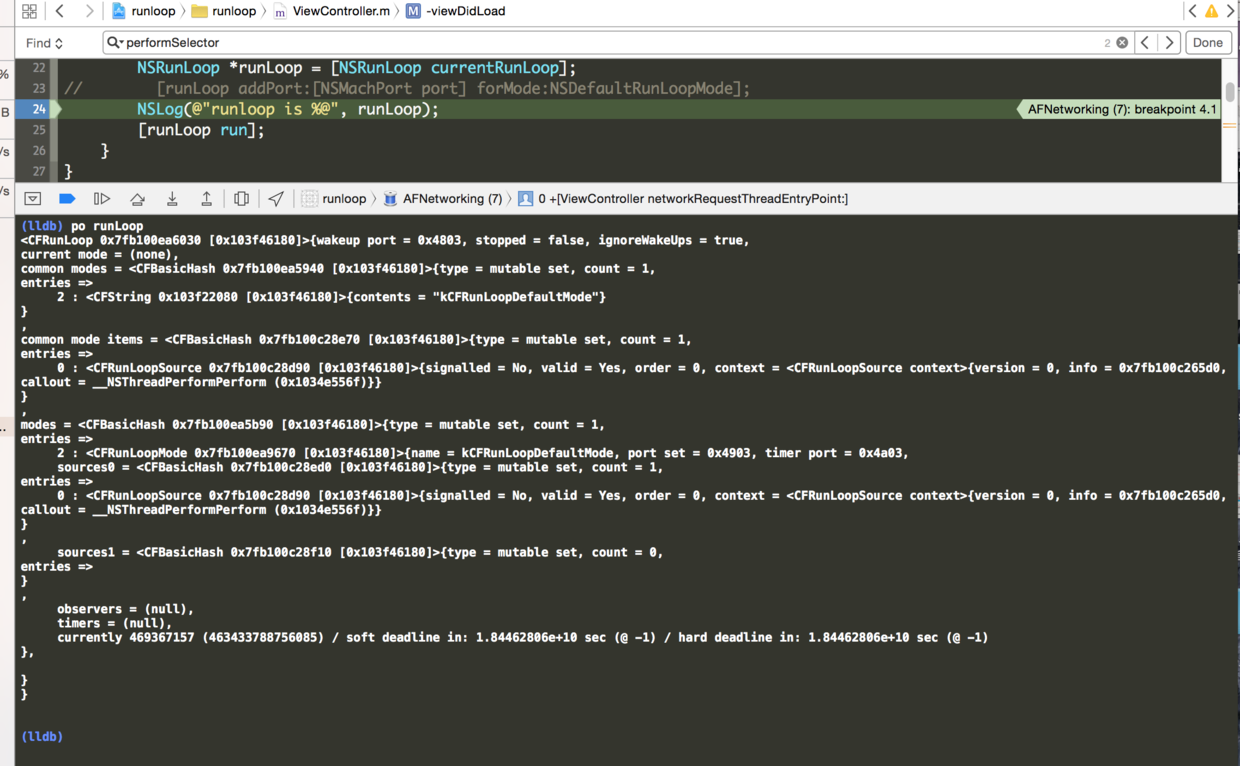The height and width of the screenshot is (766, 1240).
Task: Click line number 25 in the gutter
Action: coord(39,130)
